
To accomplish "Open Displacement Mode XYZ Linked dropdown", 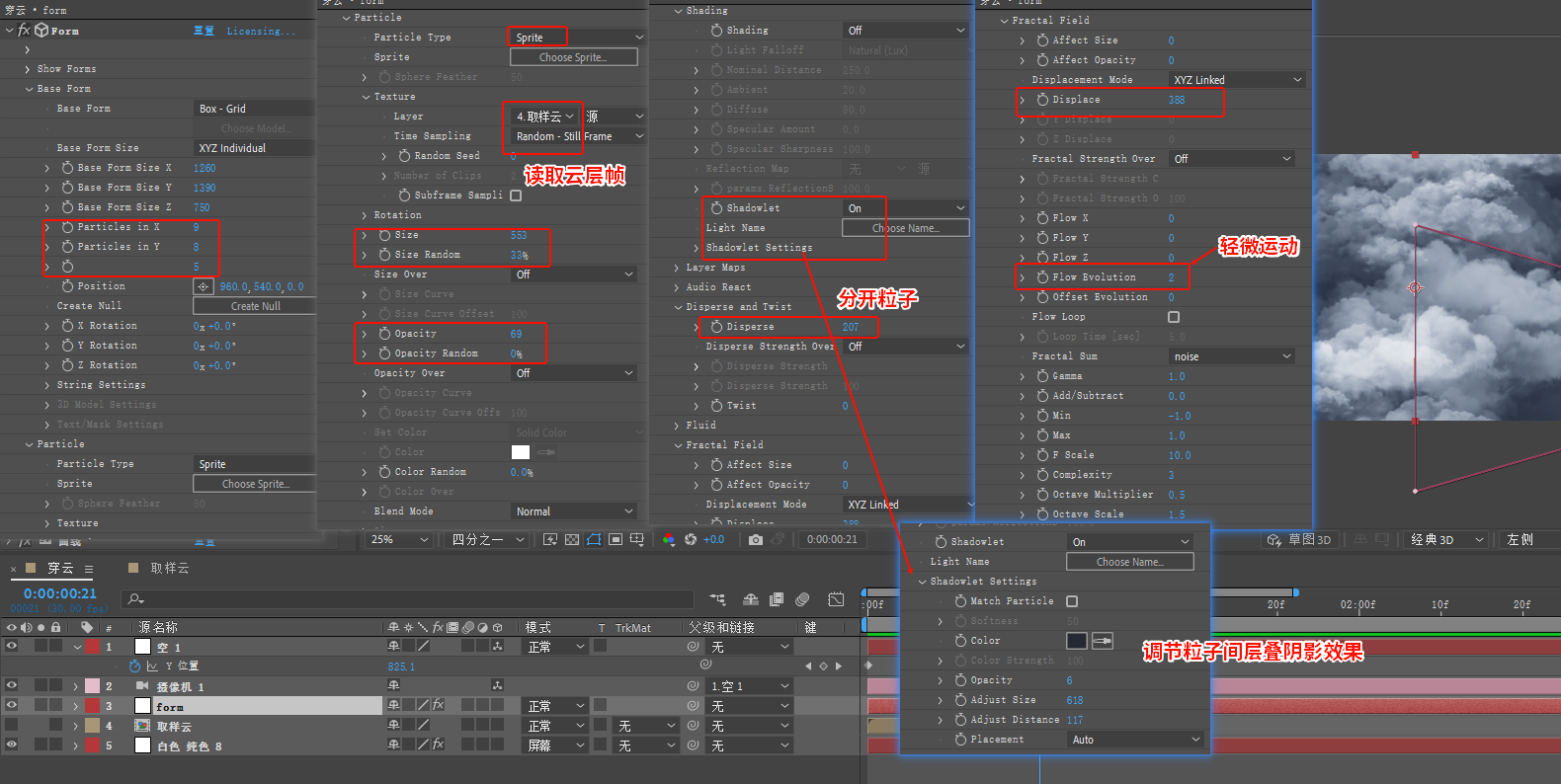I will pyautogui.click(x=1238, y=80).
